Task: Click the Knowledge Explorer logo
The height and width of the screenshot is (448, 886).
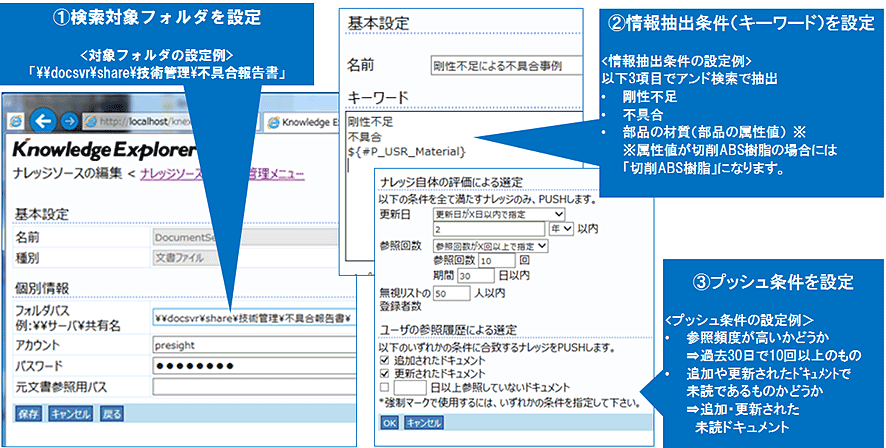Action: [x=105, y=151]
